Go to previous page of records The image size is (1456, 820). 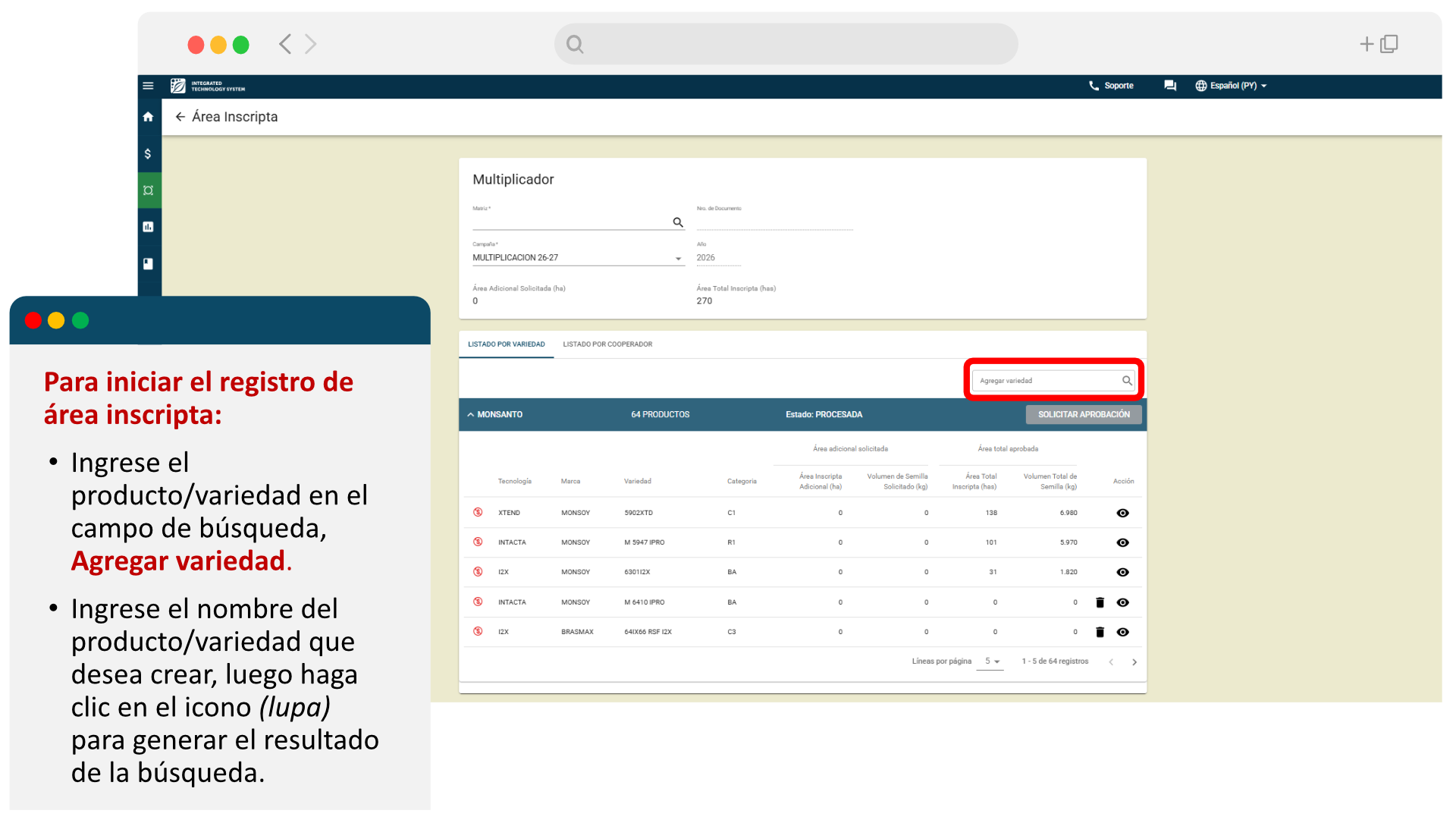[1111, 662]
